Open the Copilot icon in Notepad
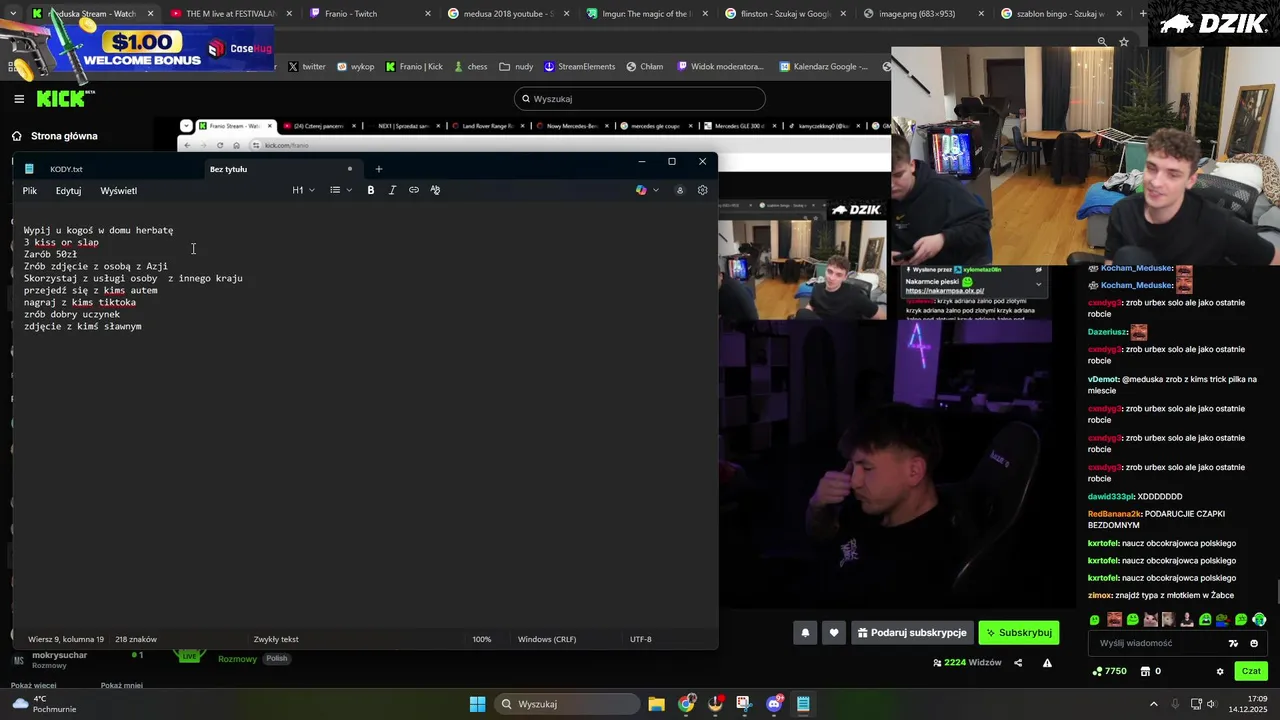The height and width of the screenshot is (720, 1280). (x=641, y=190)
